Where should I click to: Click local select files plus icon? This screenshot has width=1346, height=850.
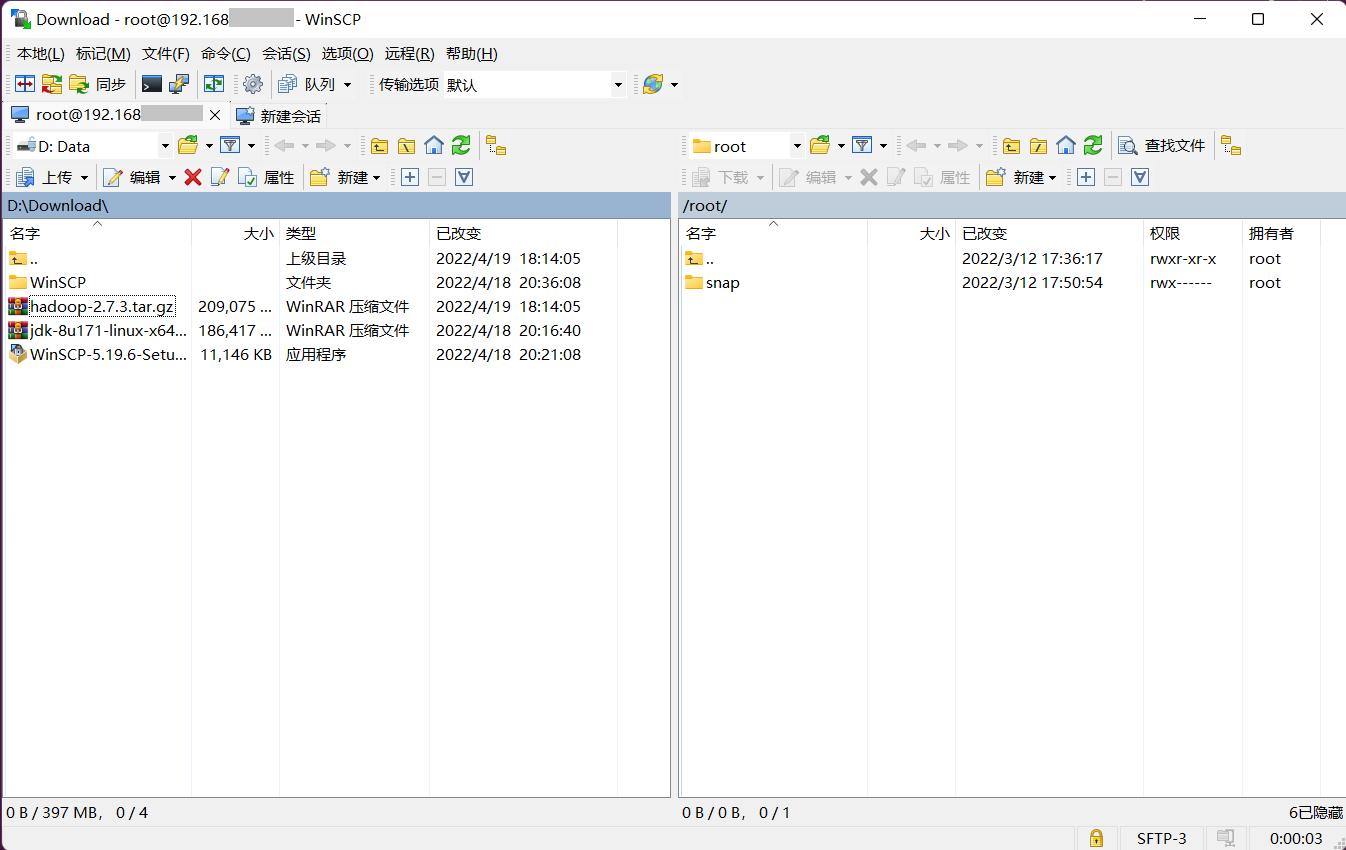coord(409,177)
